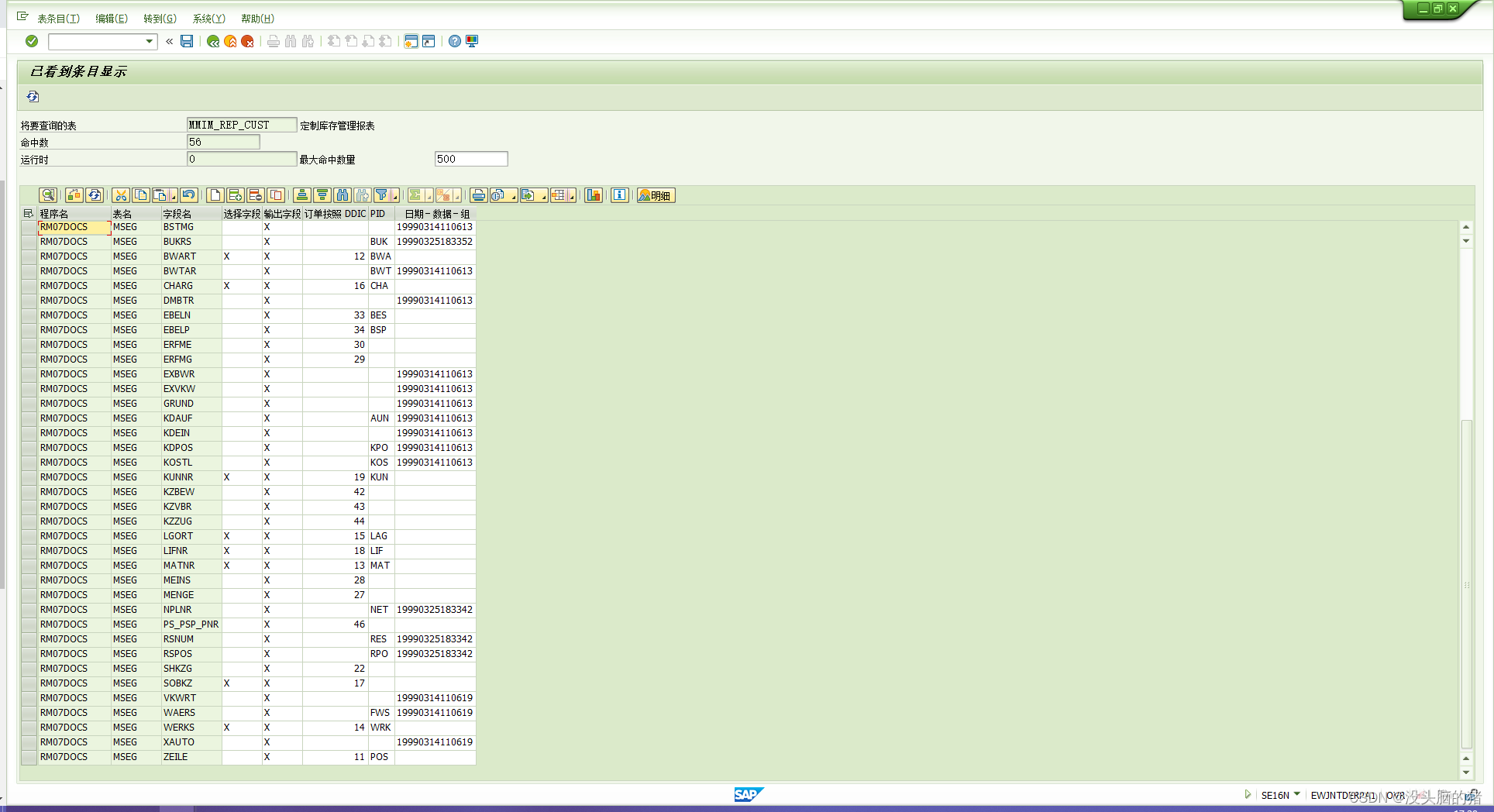
Task: Open the SE16N dropdown in status bar
Action: click(x=1297, y=795)
